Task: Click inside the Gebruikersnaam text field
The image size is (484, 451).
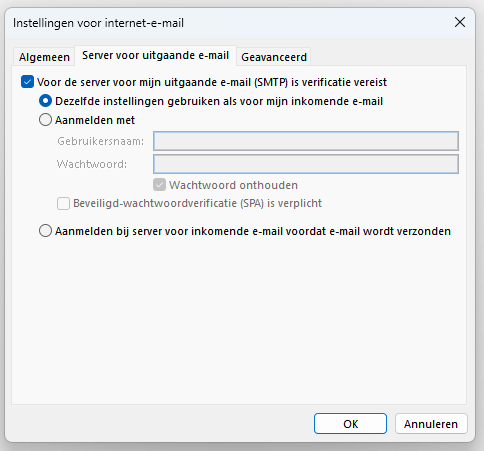Action: (x=306, y=141)
